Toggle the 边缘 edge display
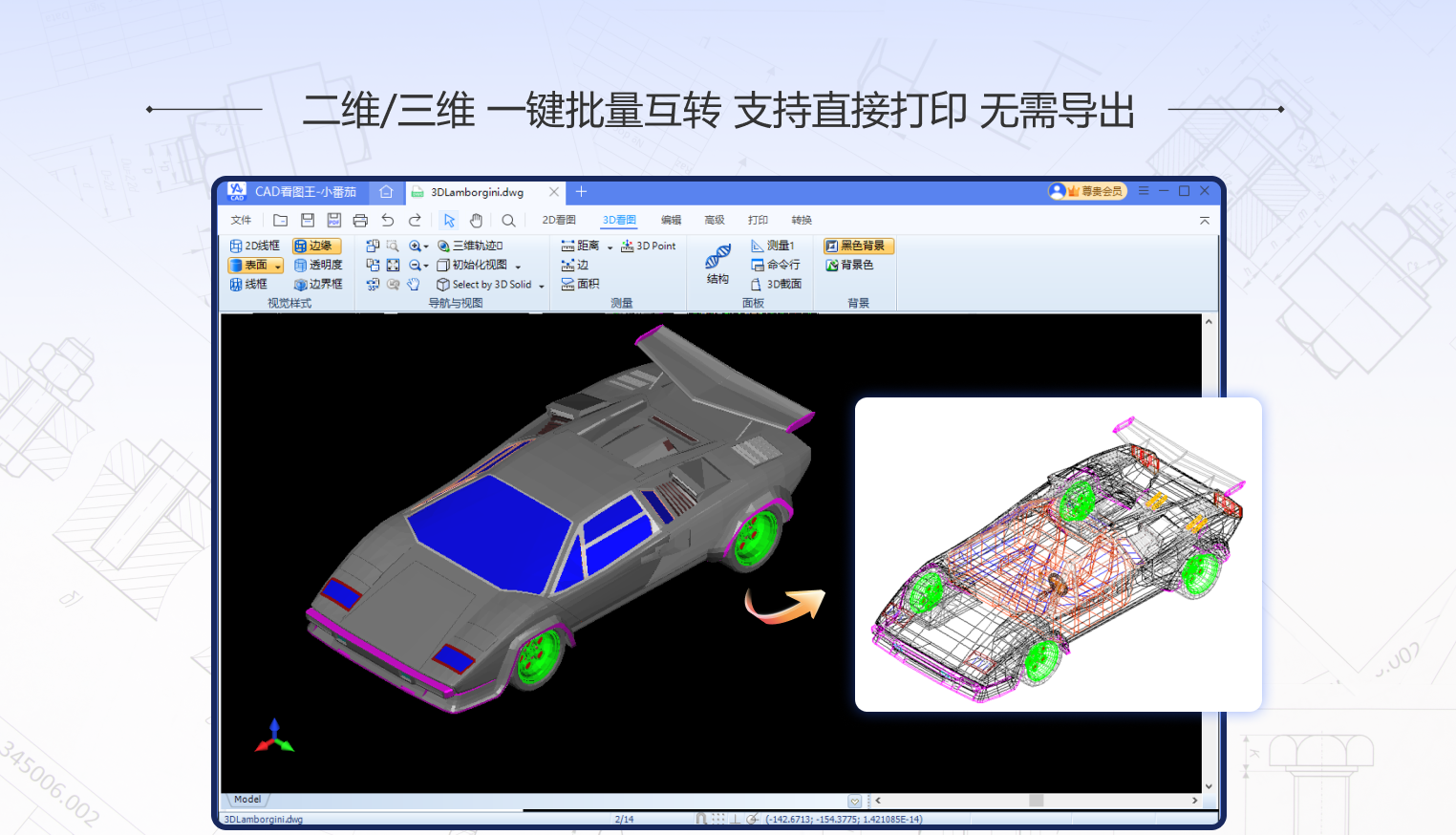Image resolution: width=1456 pixels, height=835 pixels. click(x=315, y=246)
